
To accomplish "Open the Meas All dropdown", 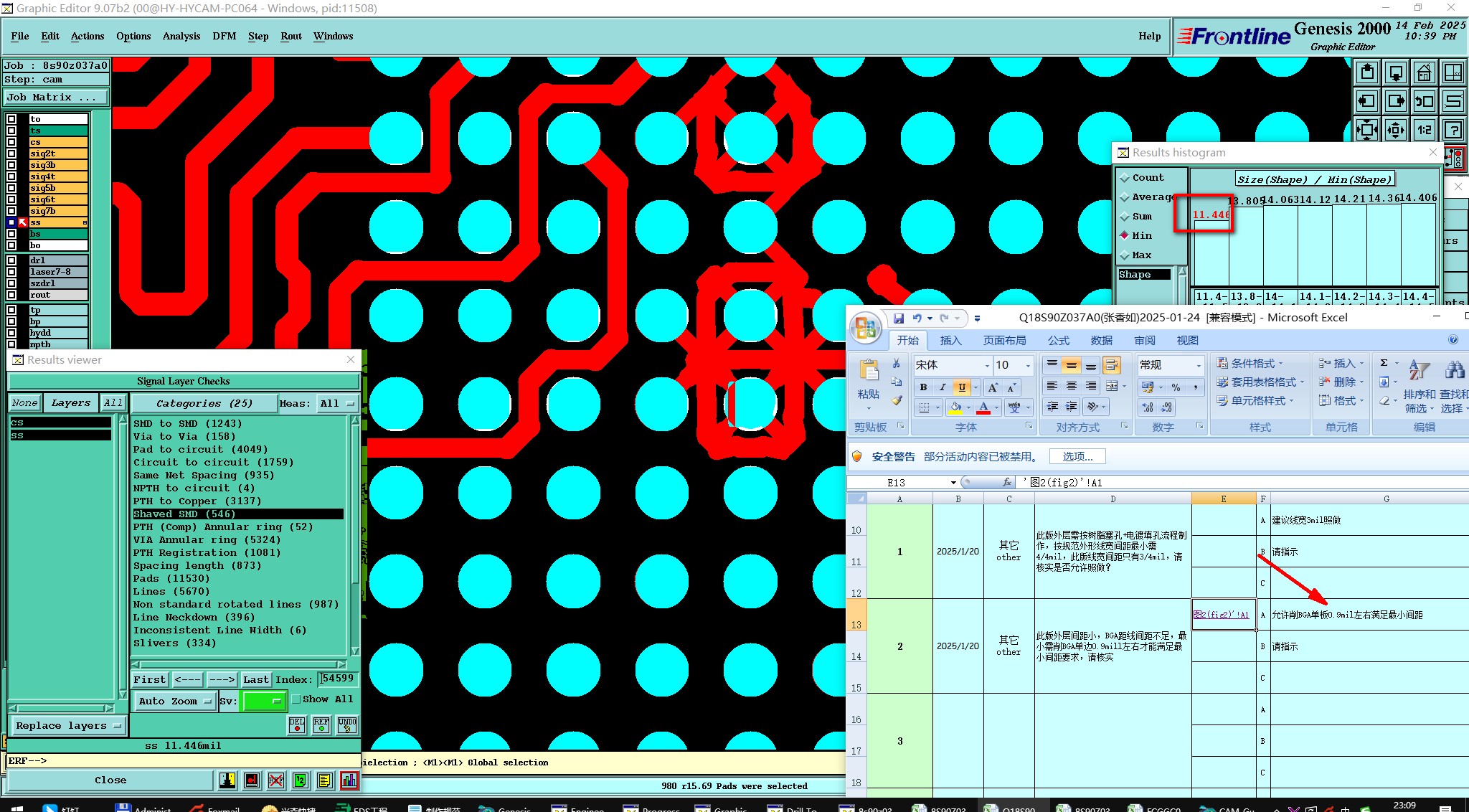I will coord(337,404).
